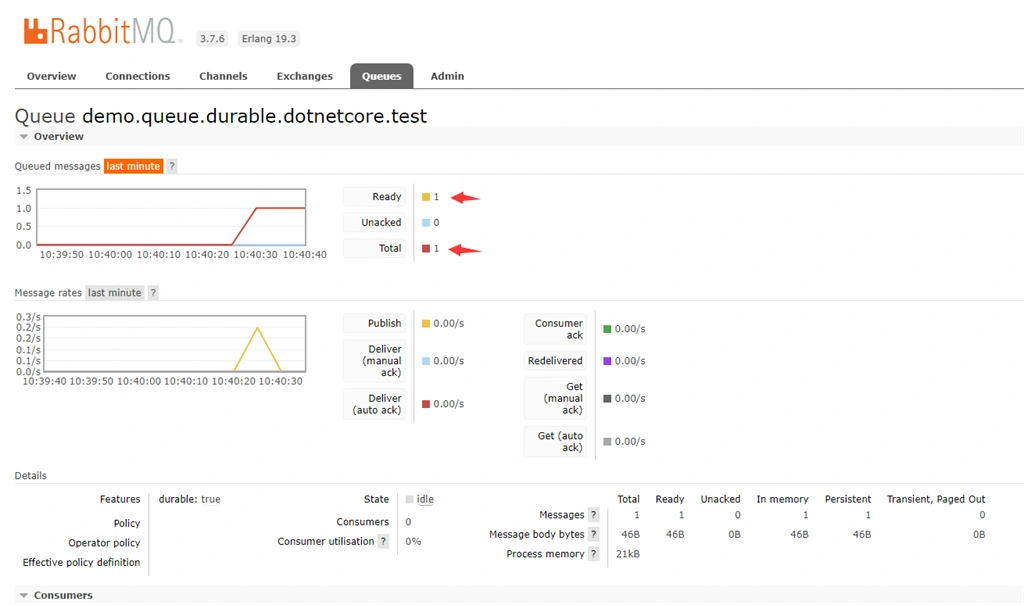Click the Operator policy label

[104, 543]
